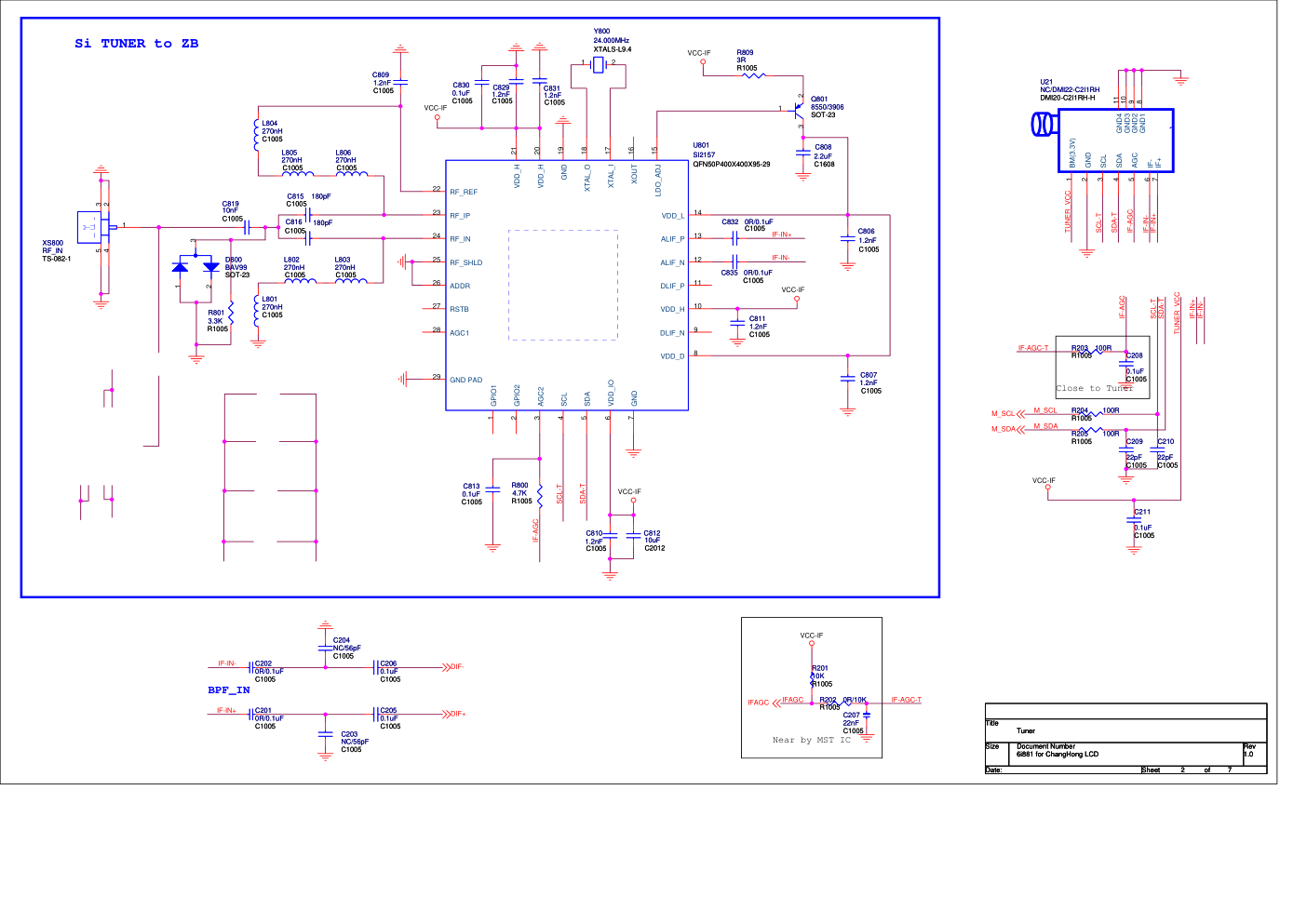Select the ADDR pin label
The image size is (1307, 924).
click(460, 287)
